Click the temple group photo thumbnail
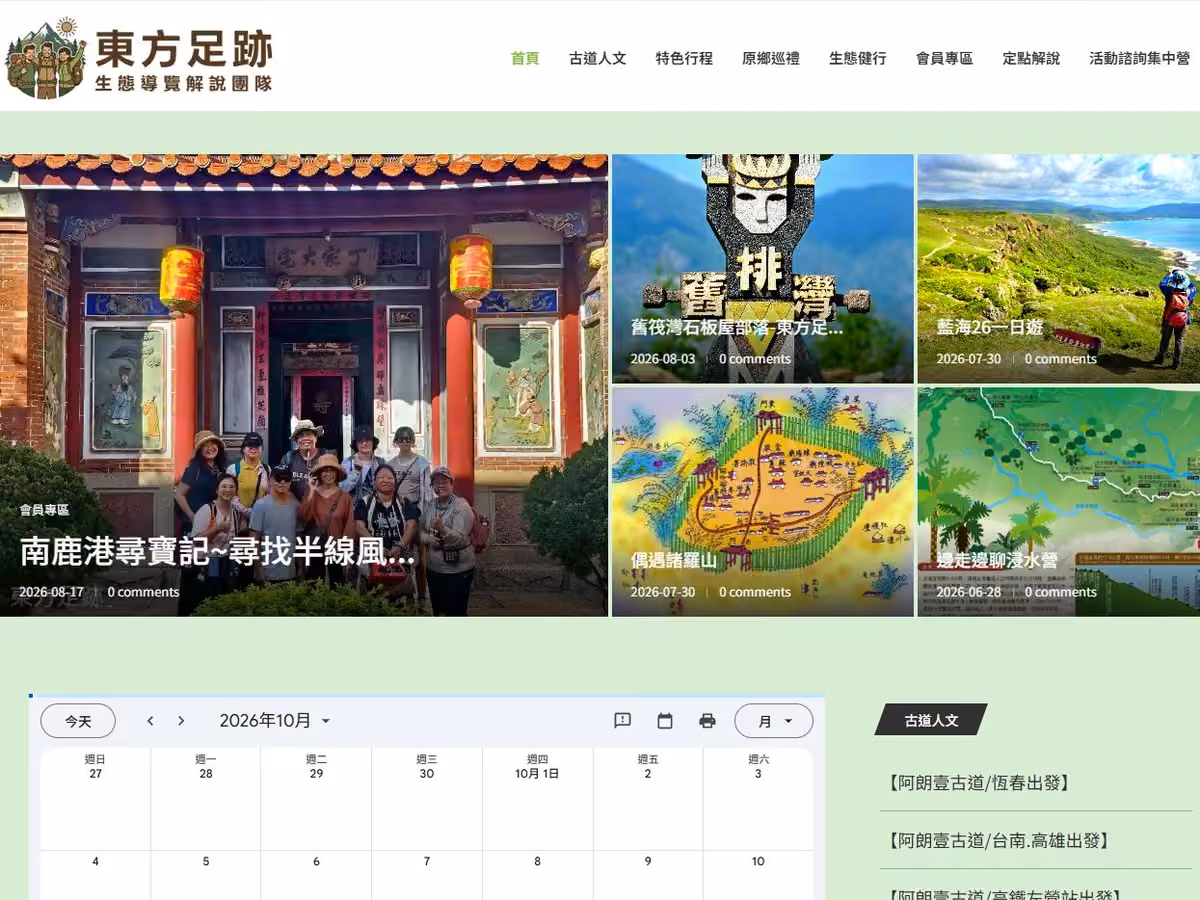This screenshot has width=1200, height=900. [x=304, y=385]
